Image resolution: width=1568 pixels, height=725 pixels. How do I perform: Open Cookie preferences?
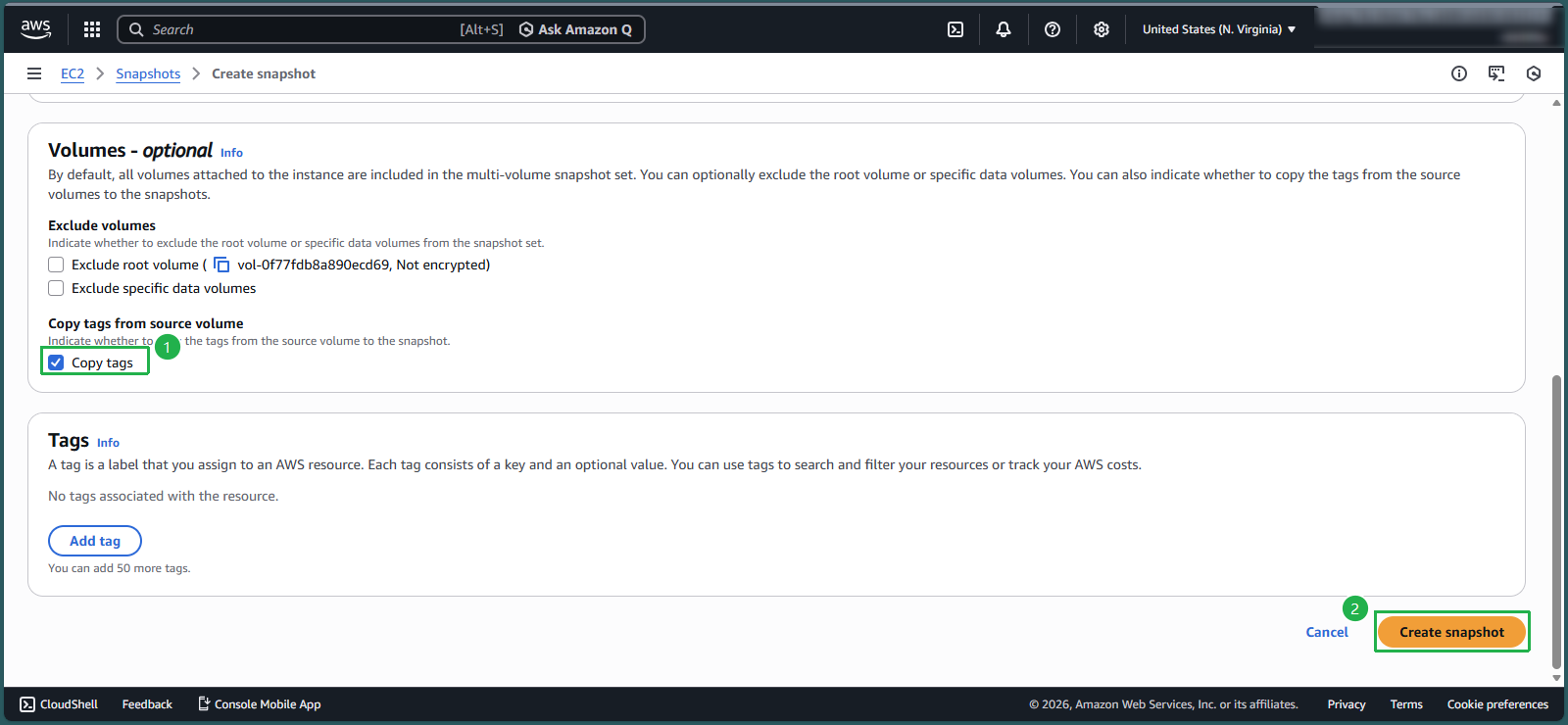1497,704
